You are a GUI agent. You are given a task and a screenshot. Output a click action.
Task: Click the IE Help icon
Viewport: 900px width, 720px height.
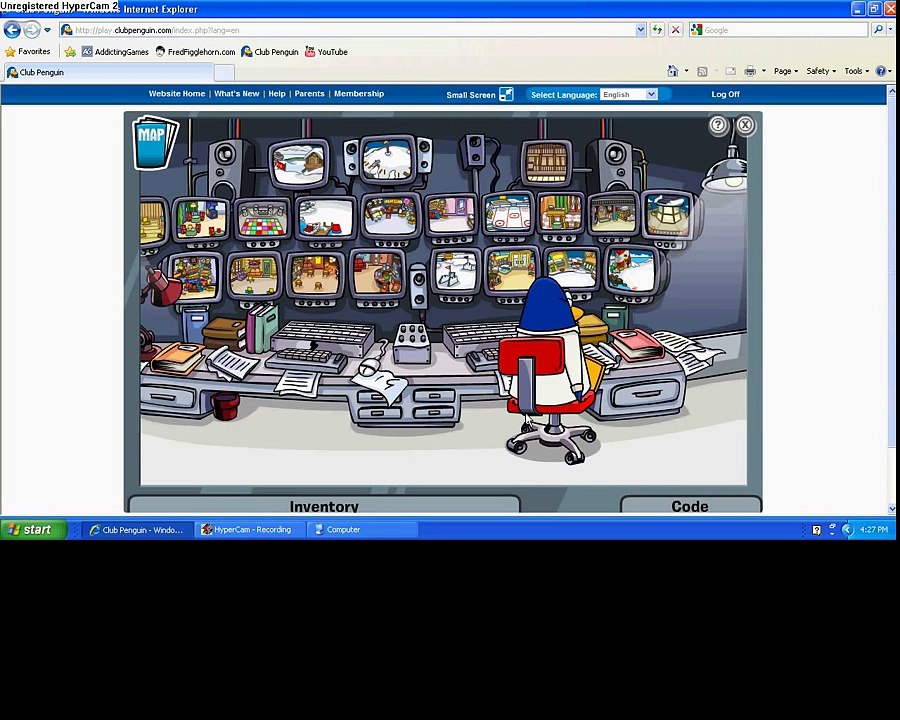coord(880,71)
